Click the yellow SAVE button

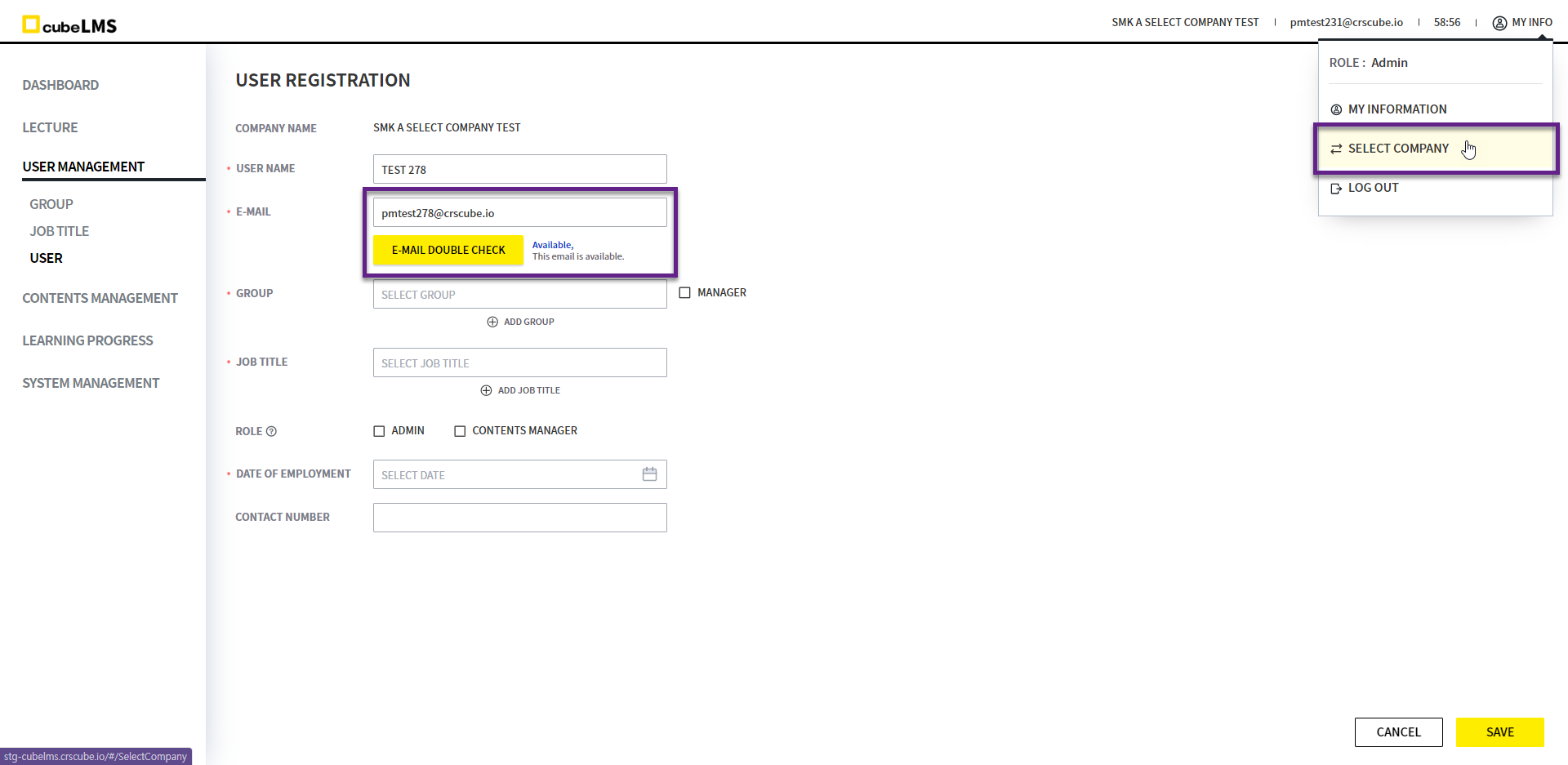1499,732
